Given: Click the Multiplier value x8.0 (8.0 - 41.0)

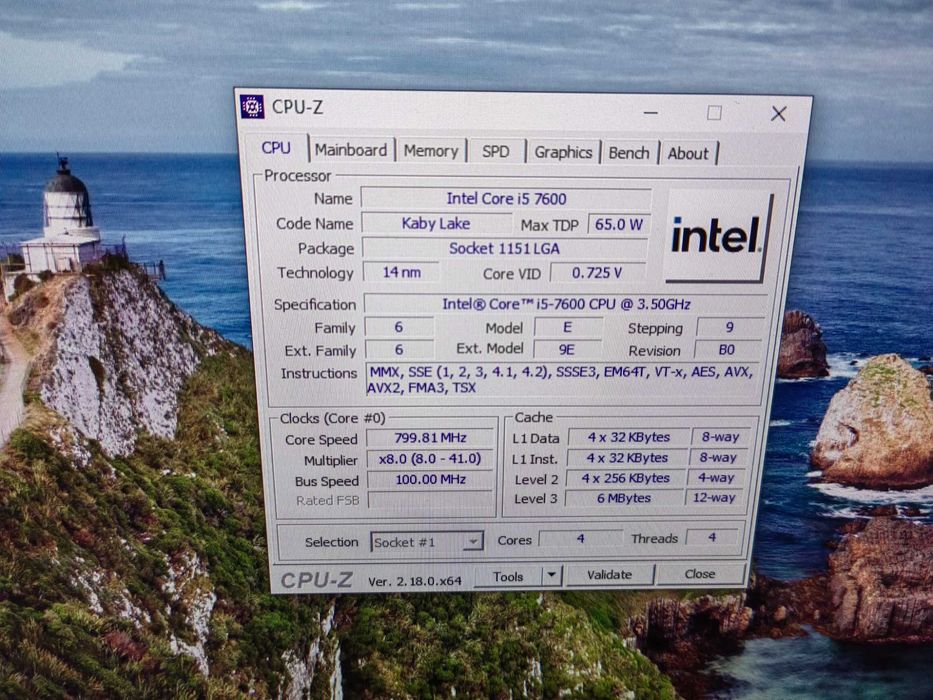Looking at the screenshot, I should 430,458.
